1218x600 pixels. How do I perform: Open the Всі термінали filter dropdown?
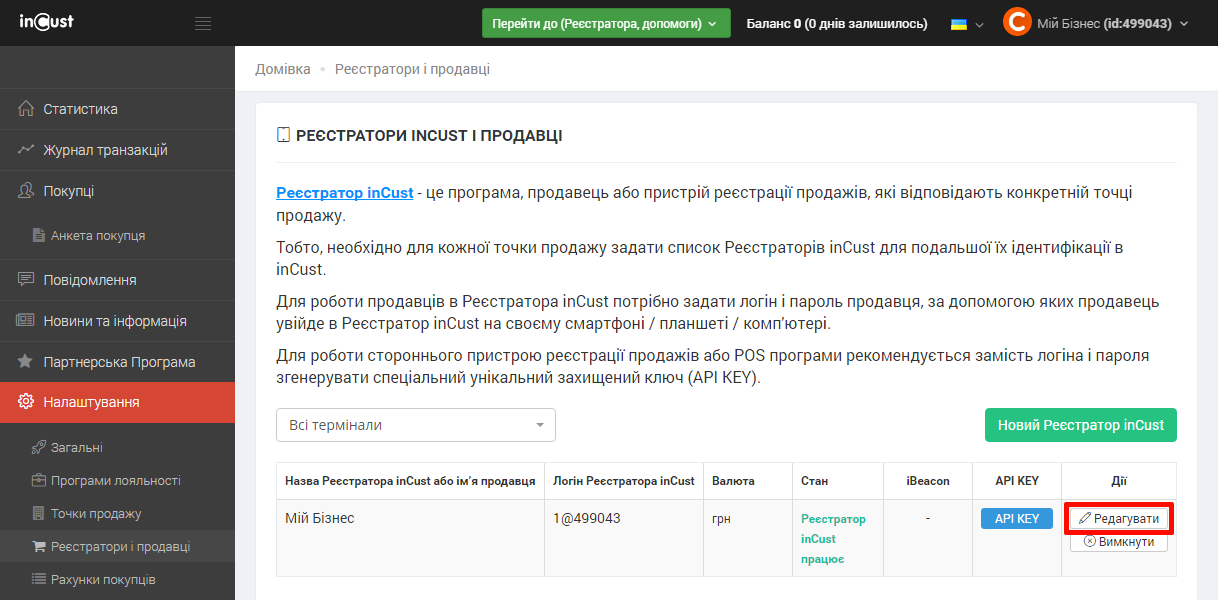click(x=415, y=425)
